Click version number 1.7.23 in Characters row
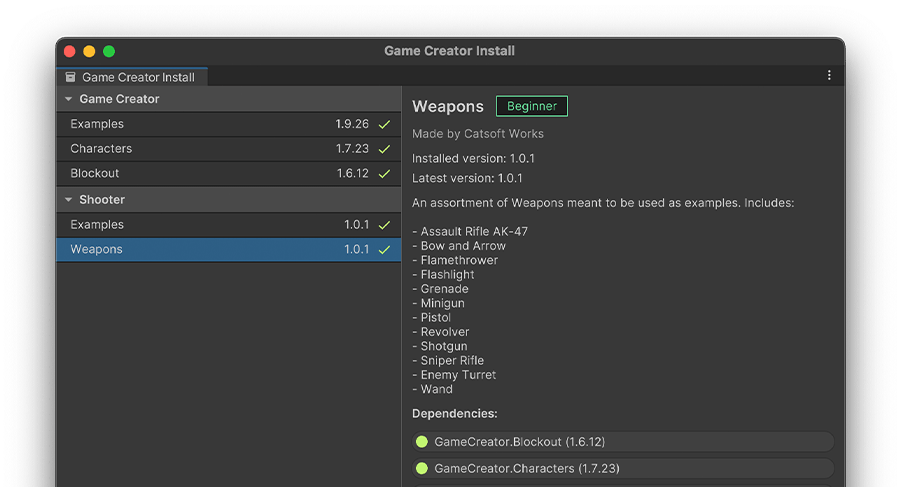Screen dimensions: 900x487 352,149
